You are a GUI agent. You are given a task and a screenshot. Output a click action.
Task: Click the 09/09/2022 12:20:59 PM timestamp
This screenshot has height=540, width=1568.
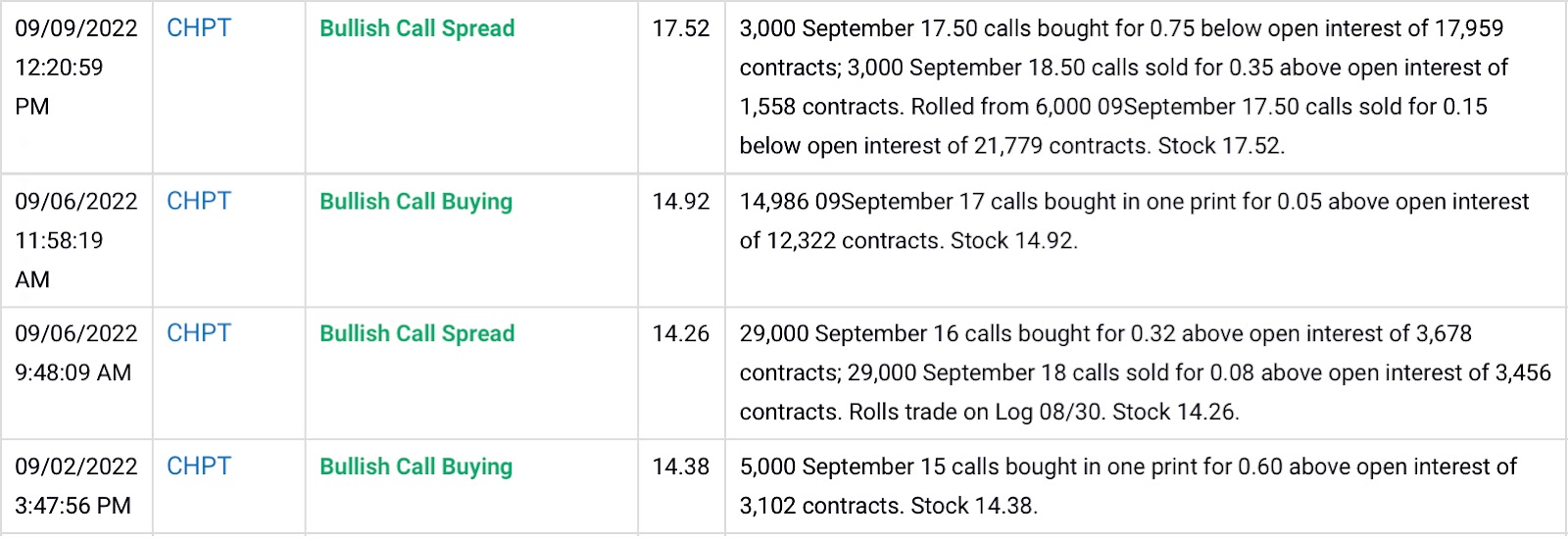(75, 67)
